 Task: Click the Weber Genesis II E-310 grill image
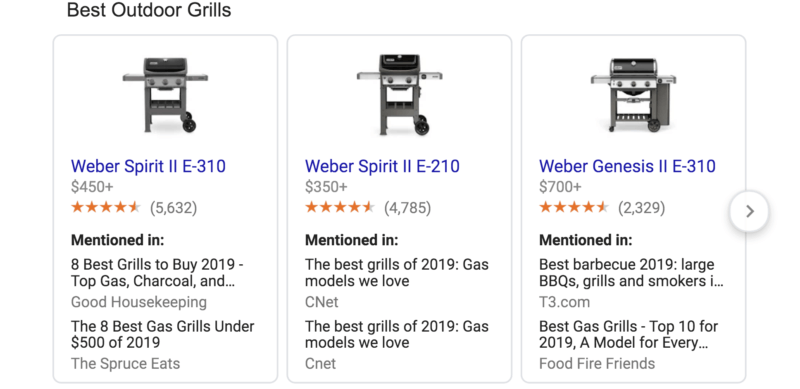[633, 94]
